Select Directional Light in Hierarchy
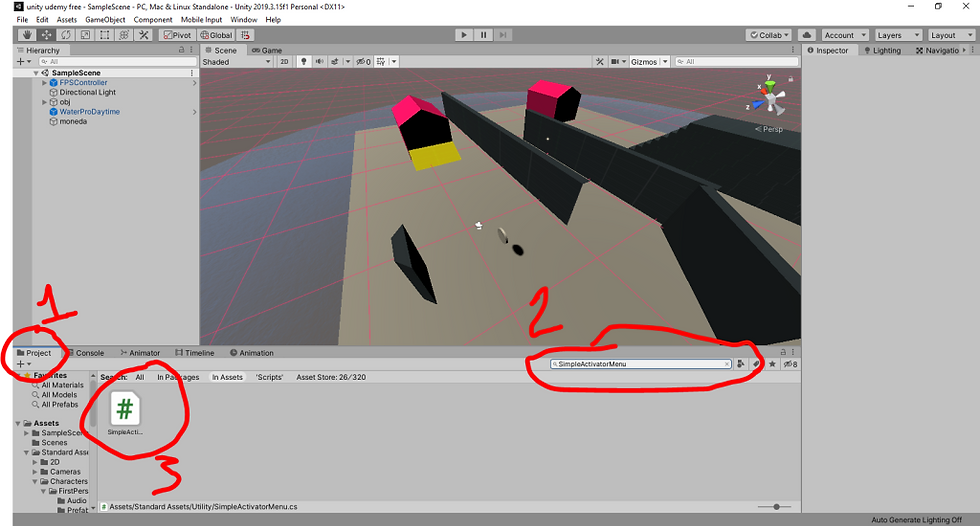Image resolution: width=980 pixels, height=526 pixels. pos(88,92)
